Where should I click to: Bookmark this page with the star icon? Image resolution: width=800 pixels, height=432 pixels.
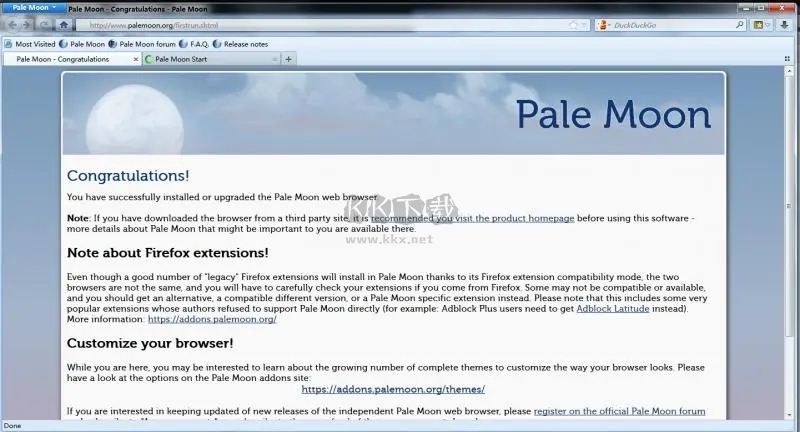(x=573, y=25)
